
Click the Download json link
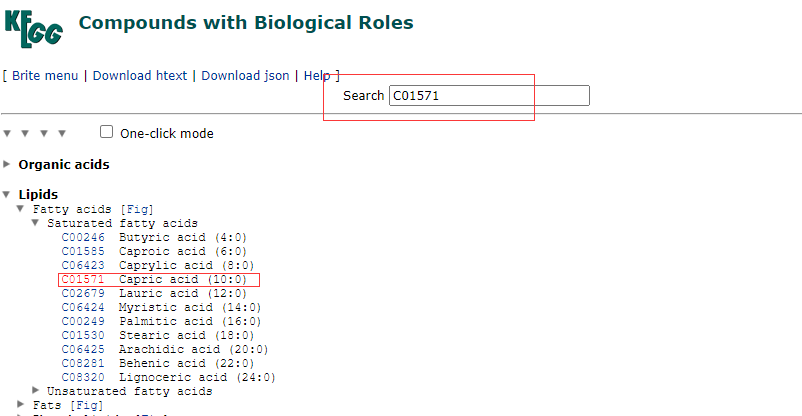coord(245,76)
